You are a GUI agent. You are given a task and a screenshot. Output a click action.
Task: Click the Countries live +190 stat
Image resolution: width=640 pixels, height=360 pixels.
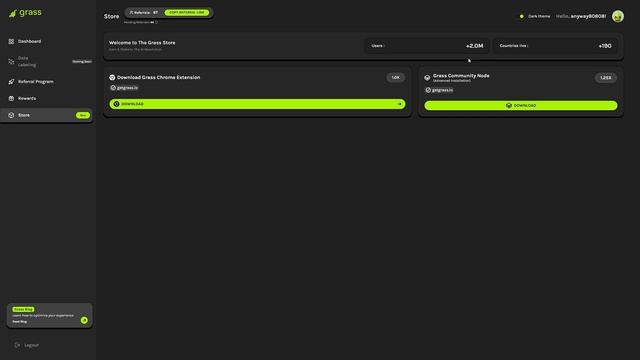coord(556,46)
